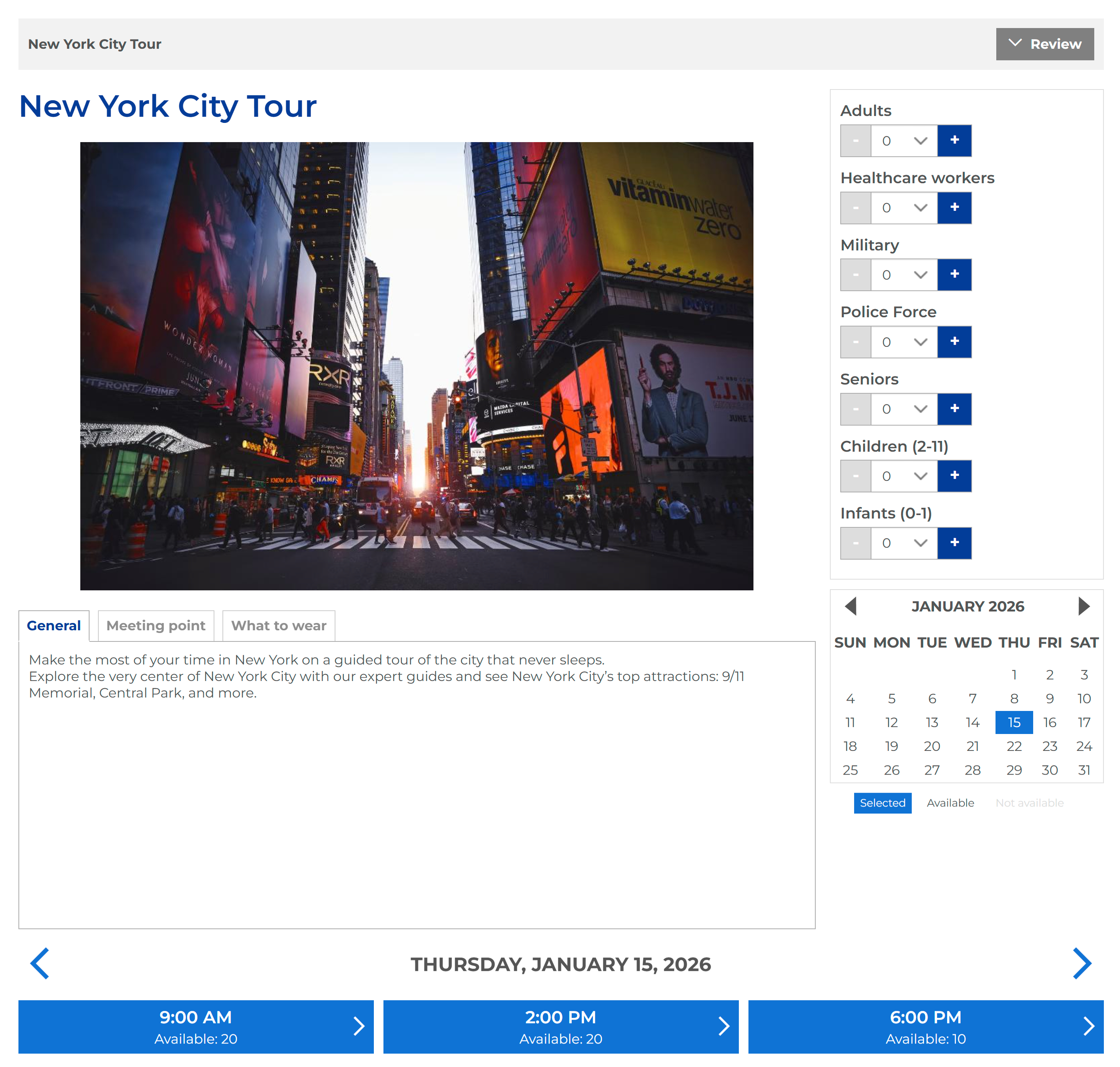Go to previous month in calendar
The width and height of the screenshot is (1120, 1067).
click(850, 606)
